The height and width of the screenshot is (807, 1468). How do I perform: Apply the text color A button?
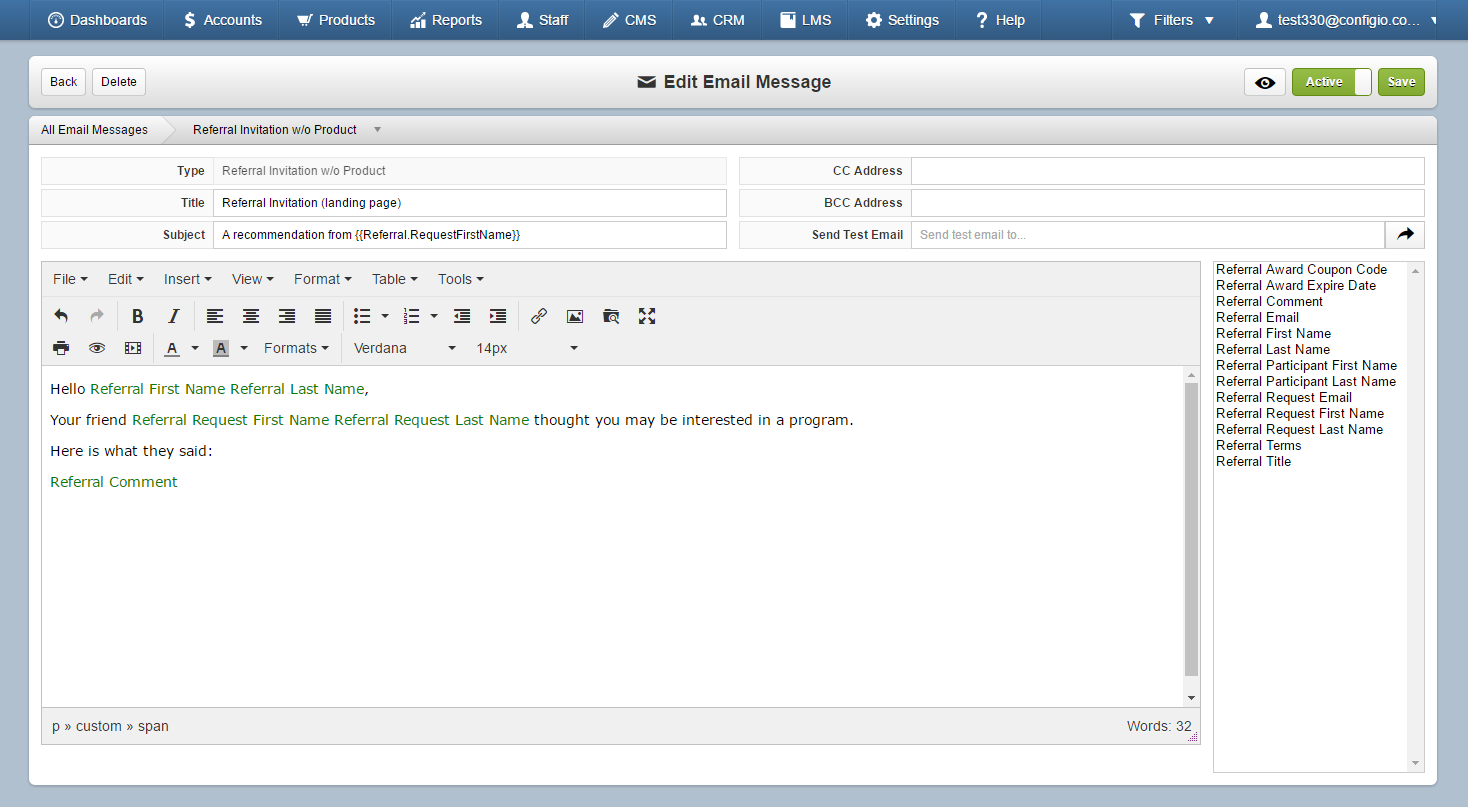(172, 348)
